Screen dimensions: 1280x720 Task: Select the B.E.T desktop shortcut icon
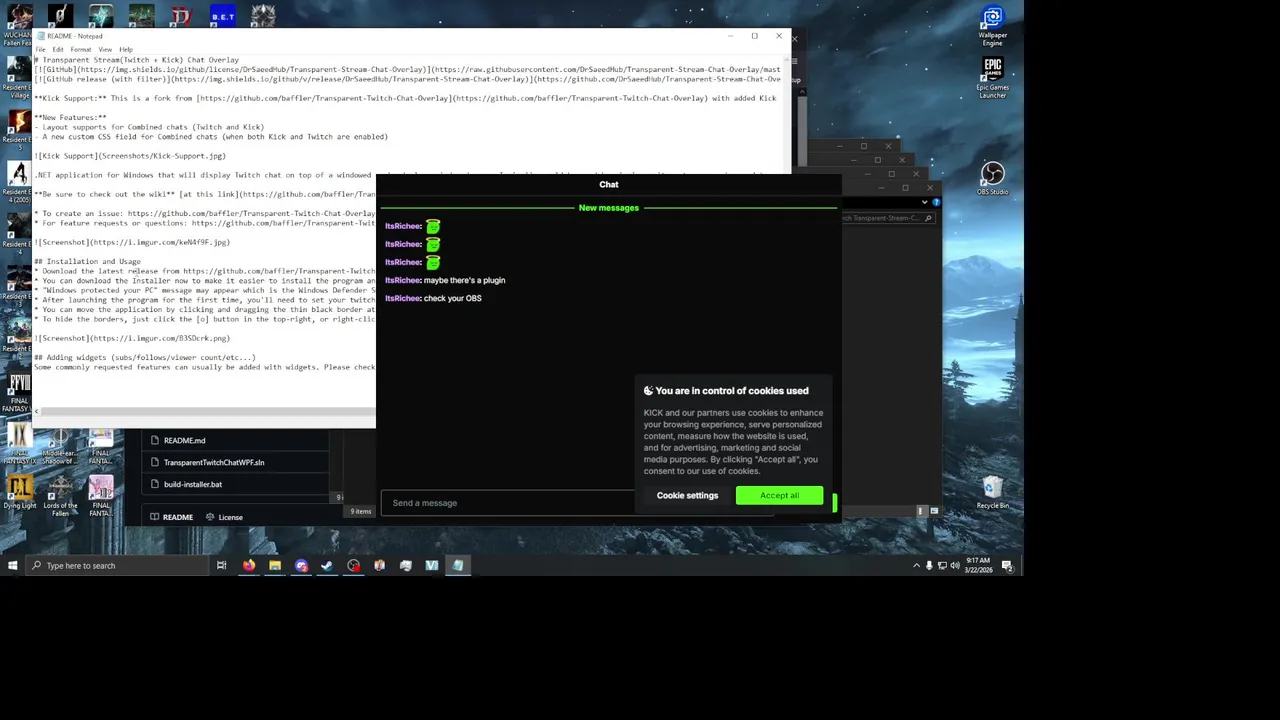click(x=222, y=16)
